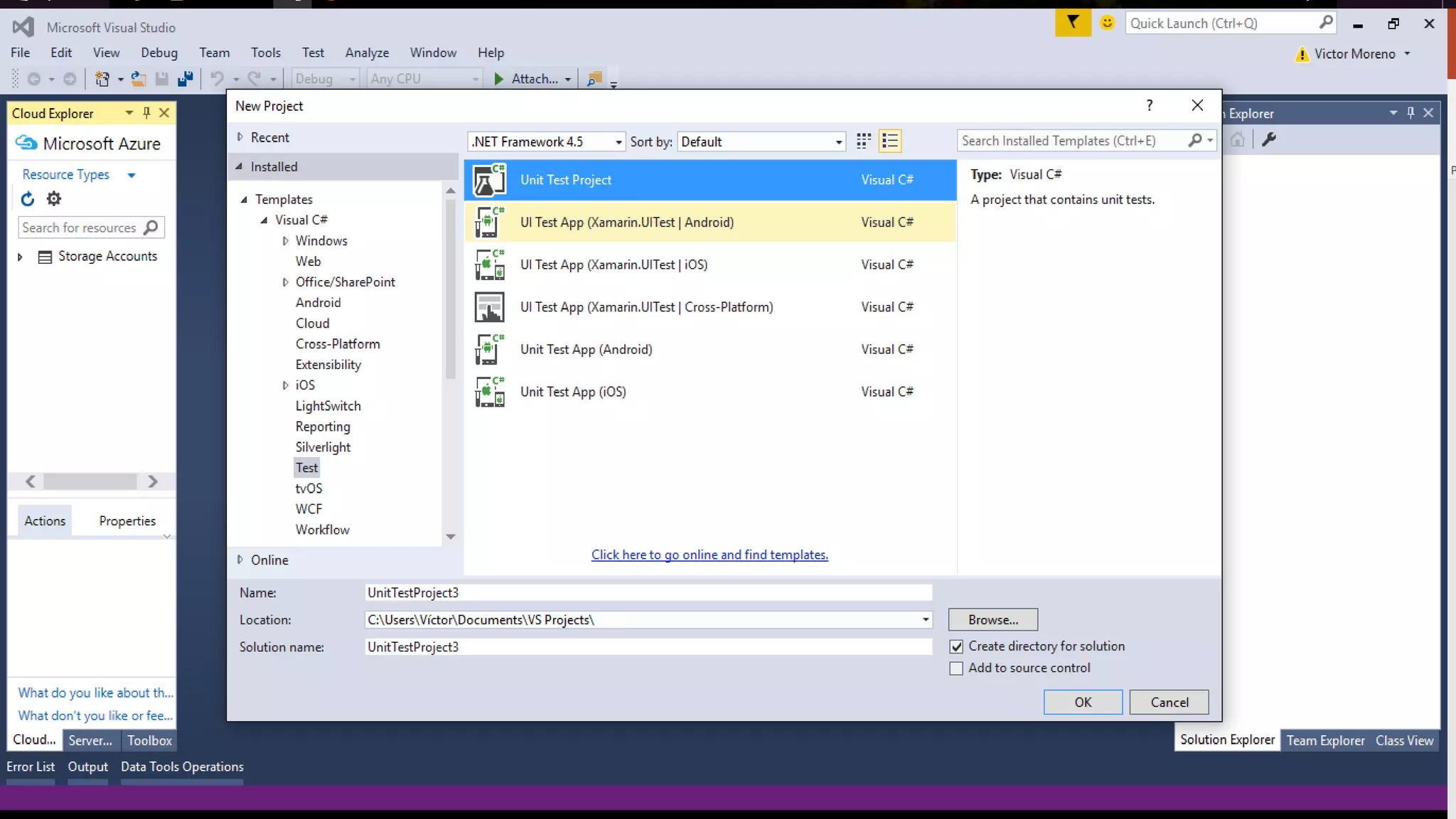The image size is (1456, 819).
Task: Switch to the Team Explorer tab
Action: 1325,740
